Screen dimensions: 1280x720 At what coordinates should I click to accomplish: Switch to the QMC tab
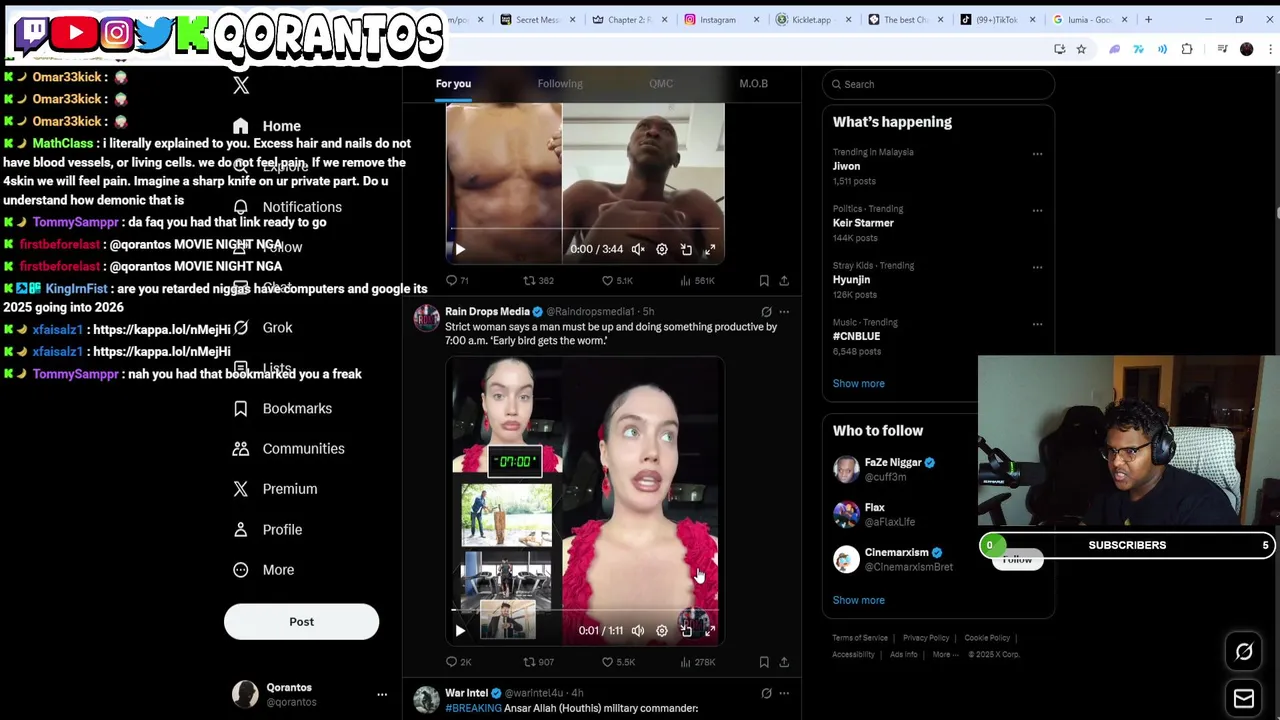[661, 84]
